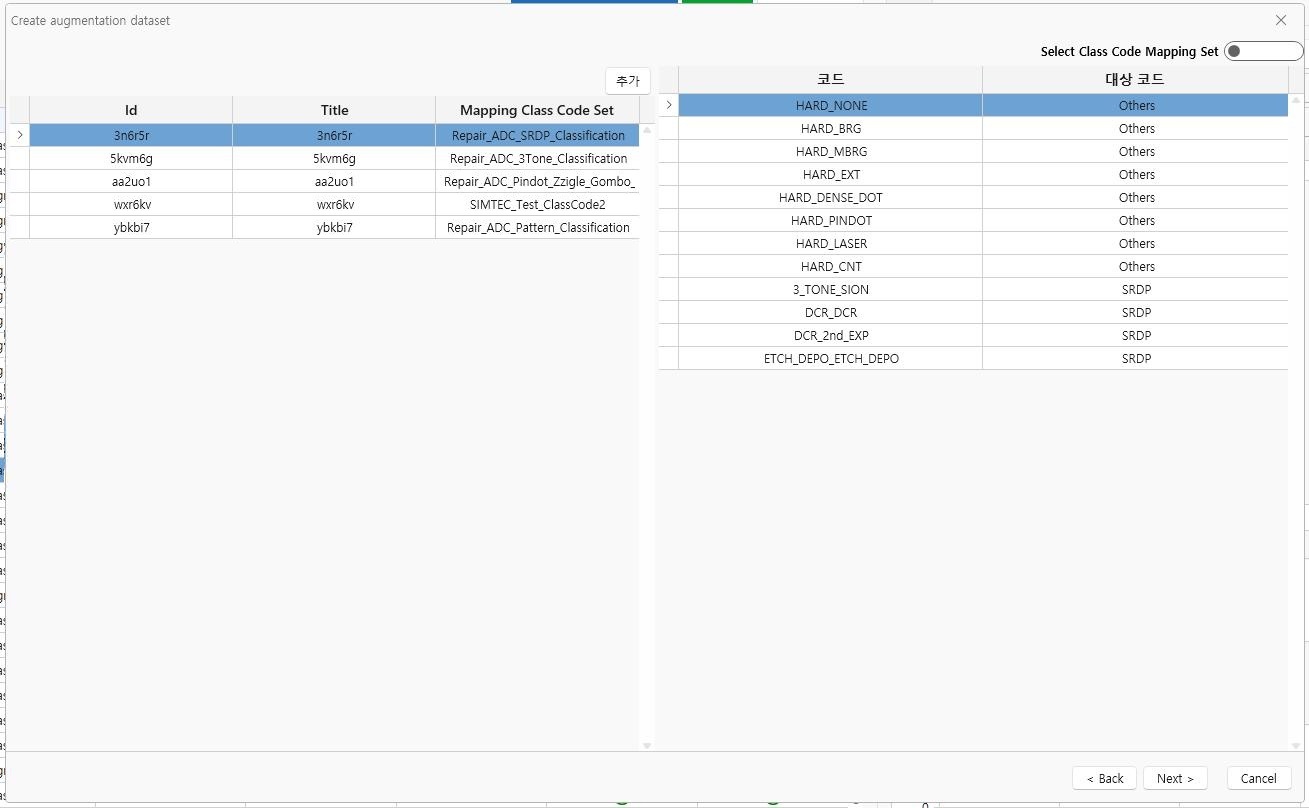Select the ETCH_DEPO_ETCH_DEPO code row
Image resolution: width=1309 pixels, height=808 pixels.
830,358
